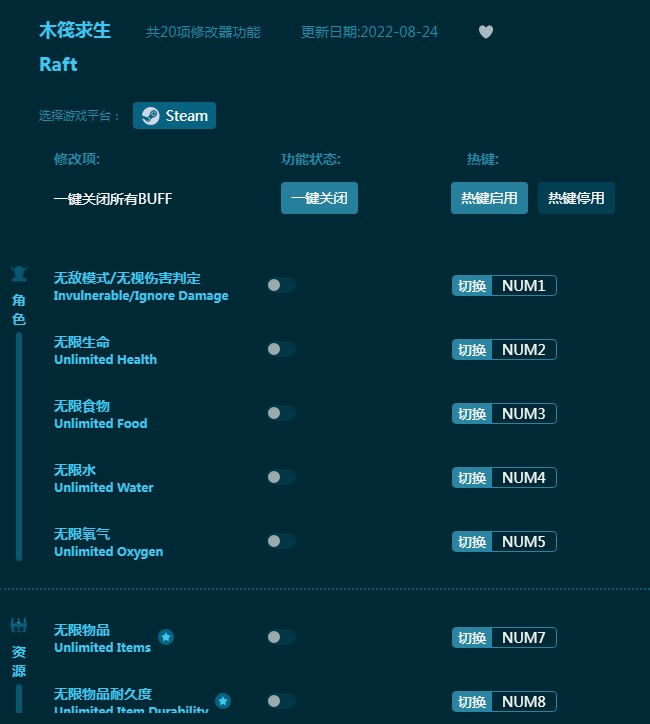Toggle the Unlimited Items switch
The height and width of the screenshot is (724, 650).
tap(281, 637)
